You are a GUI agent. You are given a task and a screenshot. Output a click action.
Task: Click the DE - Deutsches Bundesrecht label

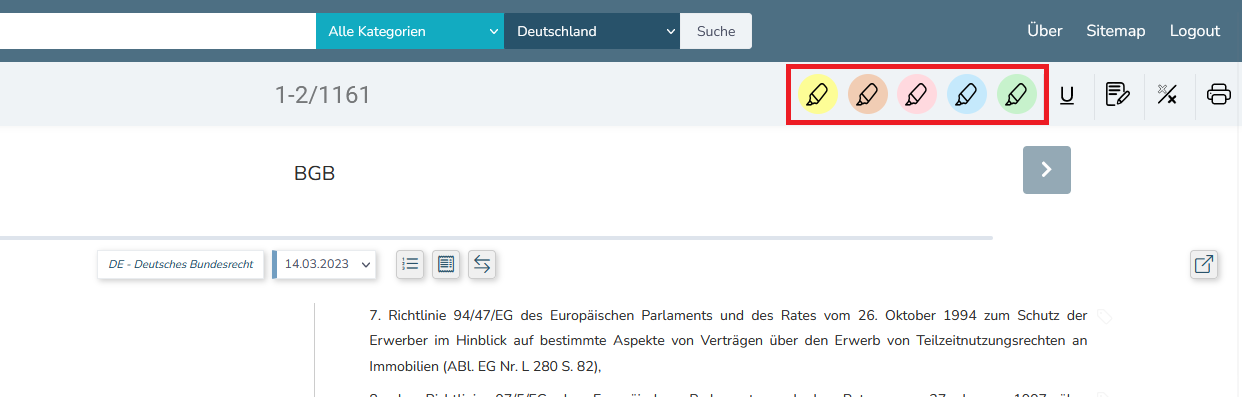pos(181,265)
